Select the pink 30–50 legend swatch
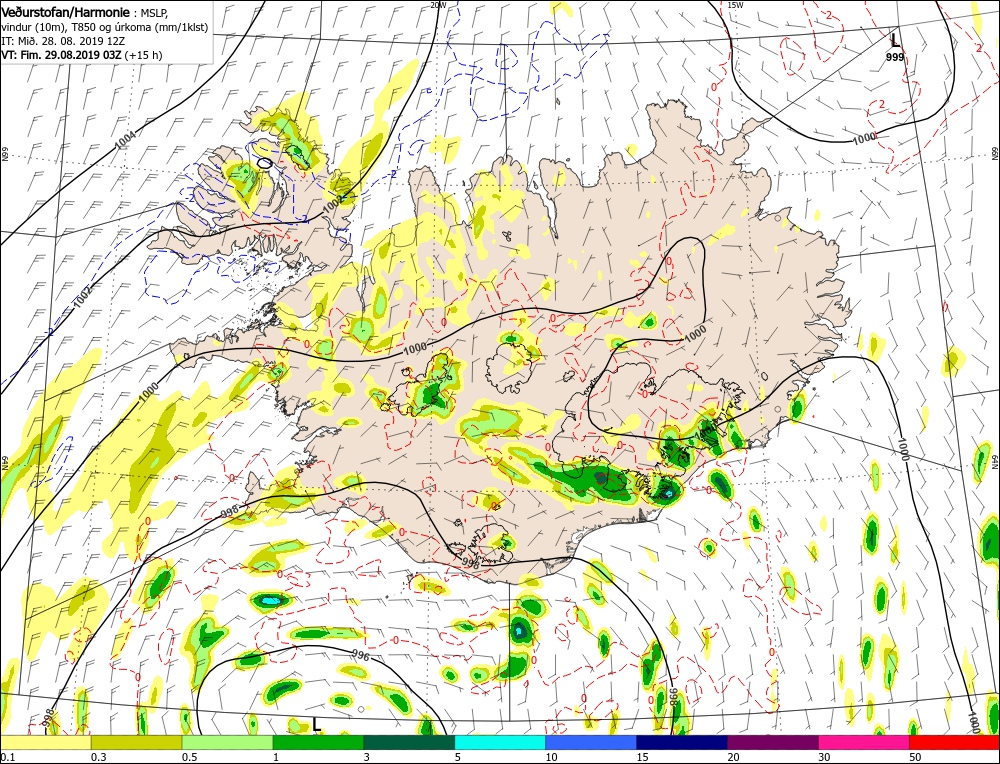The image size is (1000, 764). click(864, 742)
